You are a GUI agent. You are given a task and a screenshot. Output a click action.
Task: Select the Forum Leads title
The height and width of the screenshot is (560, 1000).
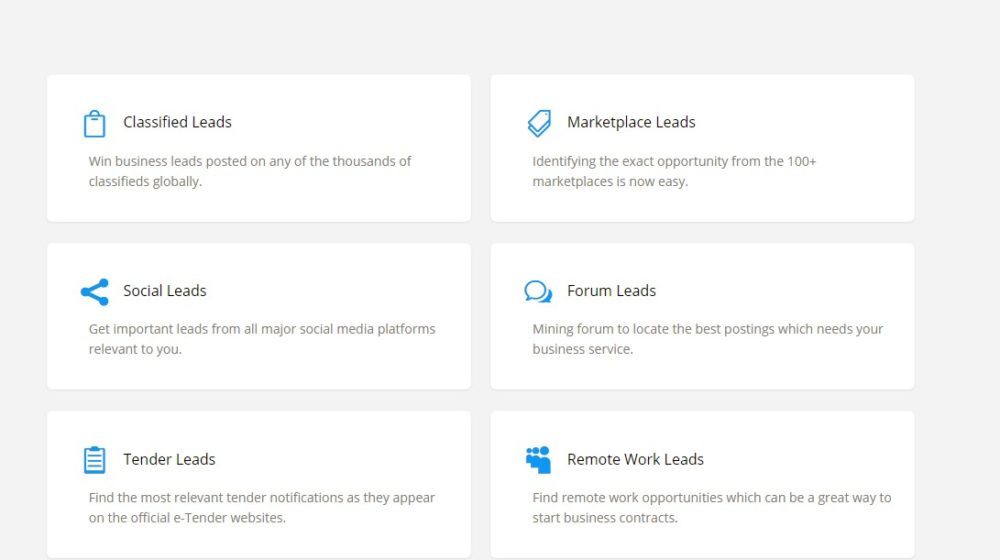pyautogui.click(x=611, y=291)
